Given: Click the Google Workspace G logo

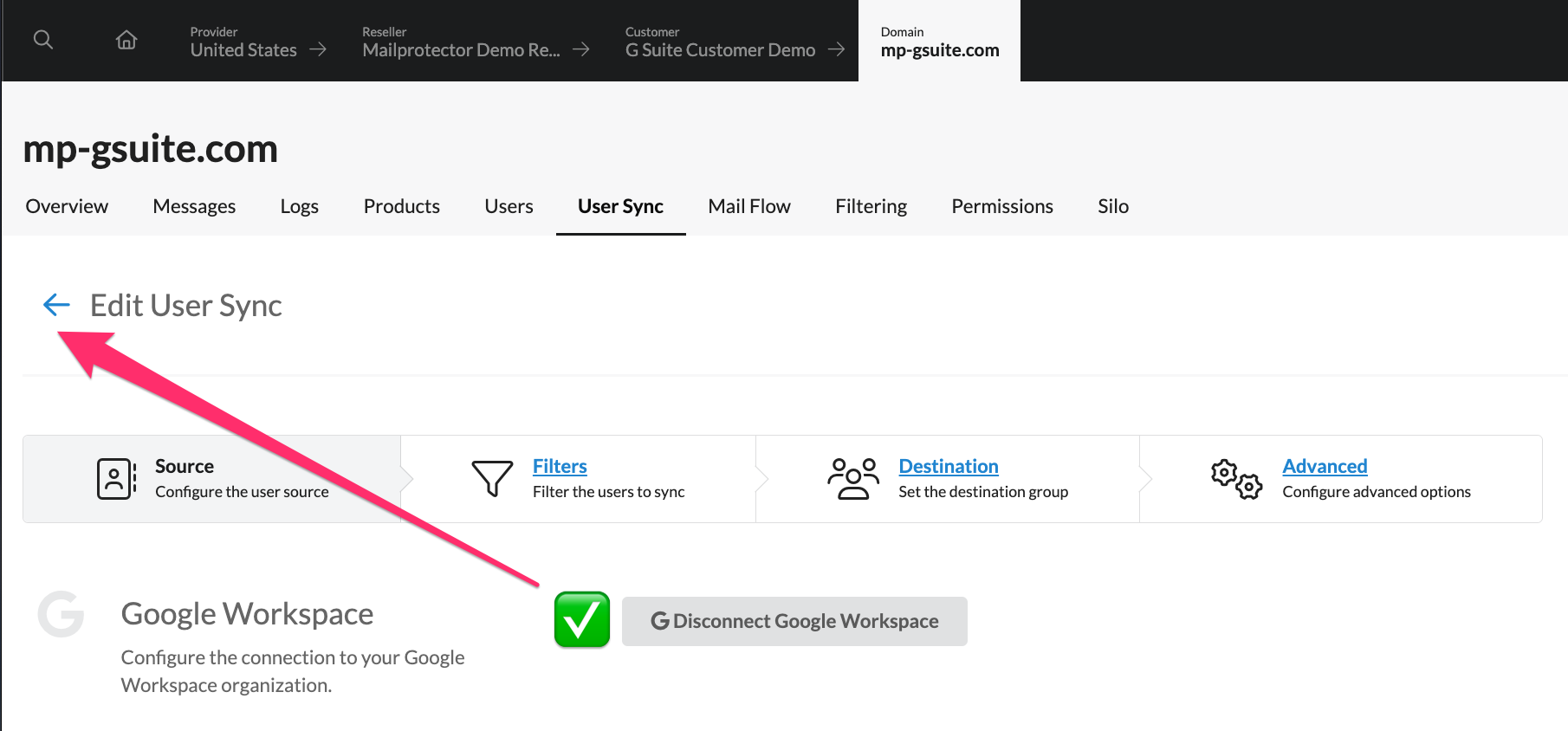Looking at the screenshot, I should pos(62,614).
